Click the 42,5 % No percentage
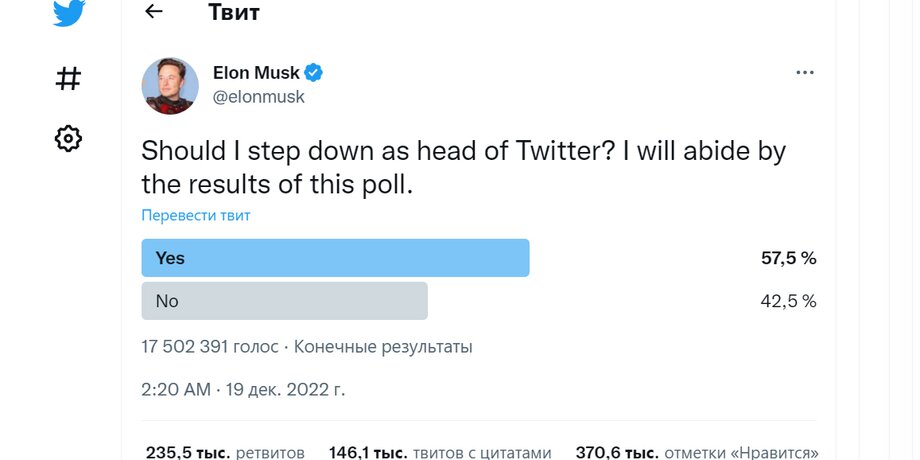This screenshot has width=920, height=460. [788, 300]
